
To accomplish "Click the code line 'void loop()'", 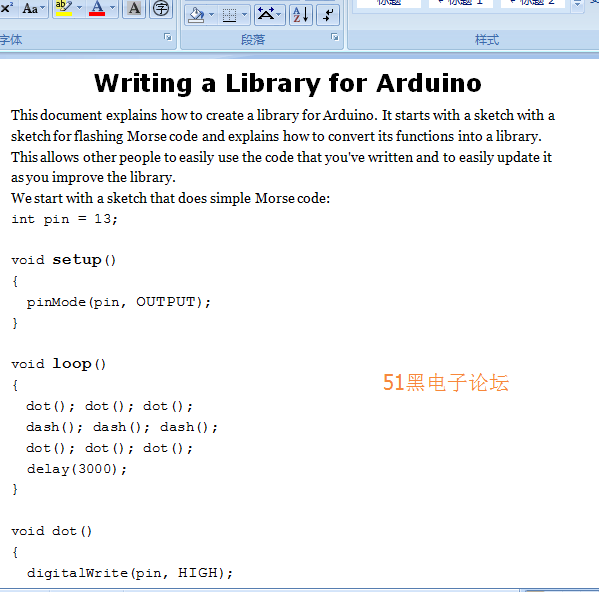I will click(x=58, y=364).
